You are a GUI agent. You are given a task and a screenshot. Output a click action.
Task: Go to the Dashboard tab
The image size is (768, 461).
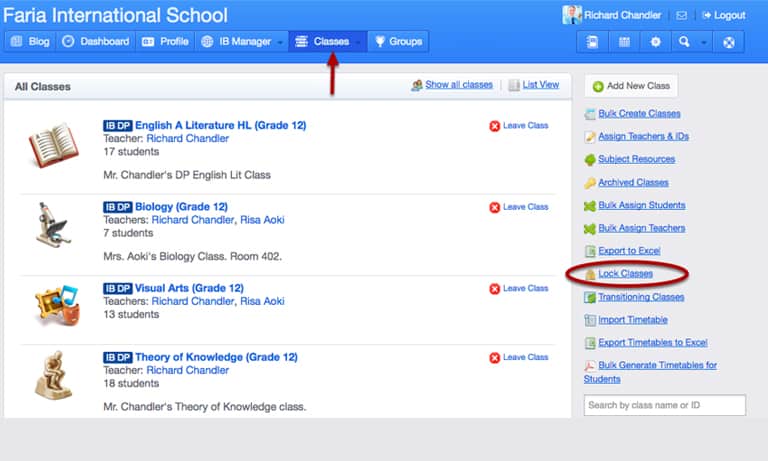tap(96, 42)
